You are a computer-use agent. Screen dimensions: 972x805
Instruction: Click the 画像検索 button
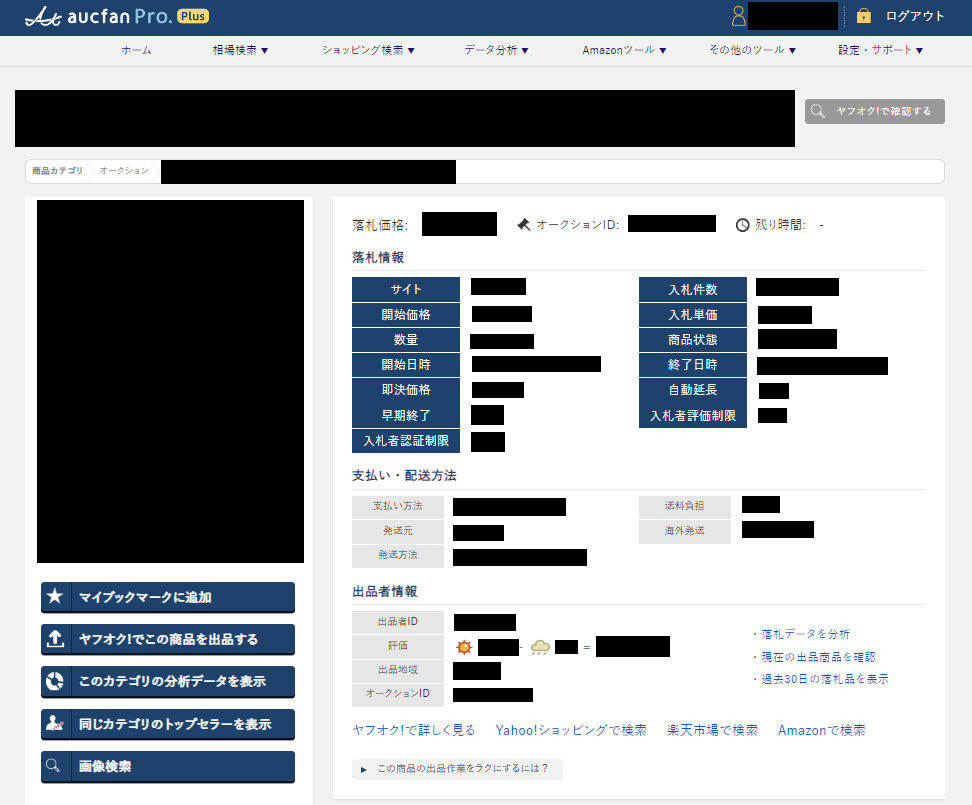168,766
